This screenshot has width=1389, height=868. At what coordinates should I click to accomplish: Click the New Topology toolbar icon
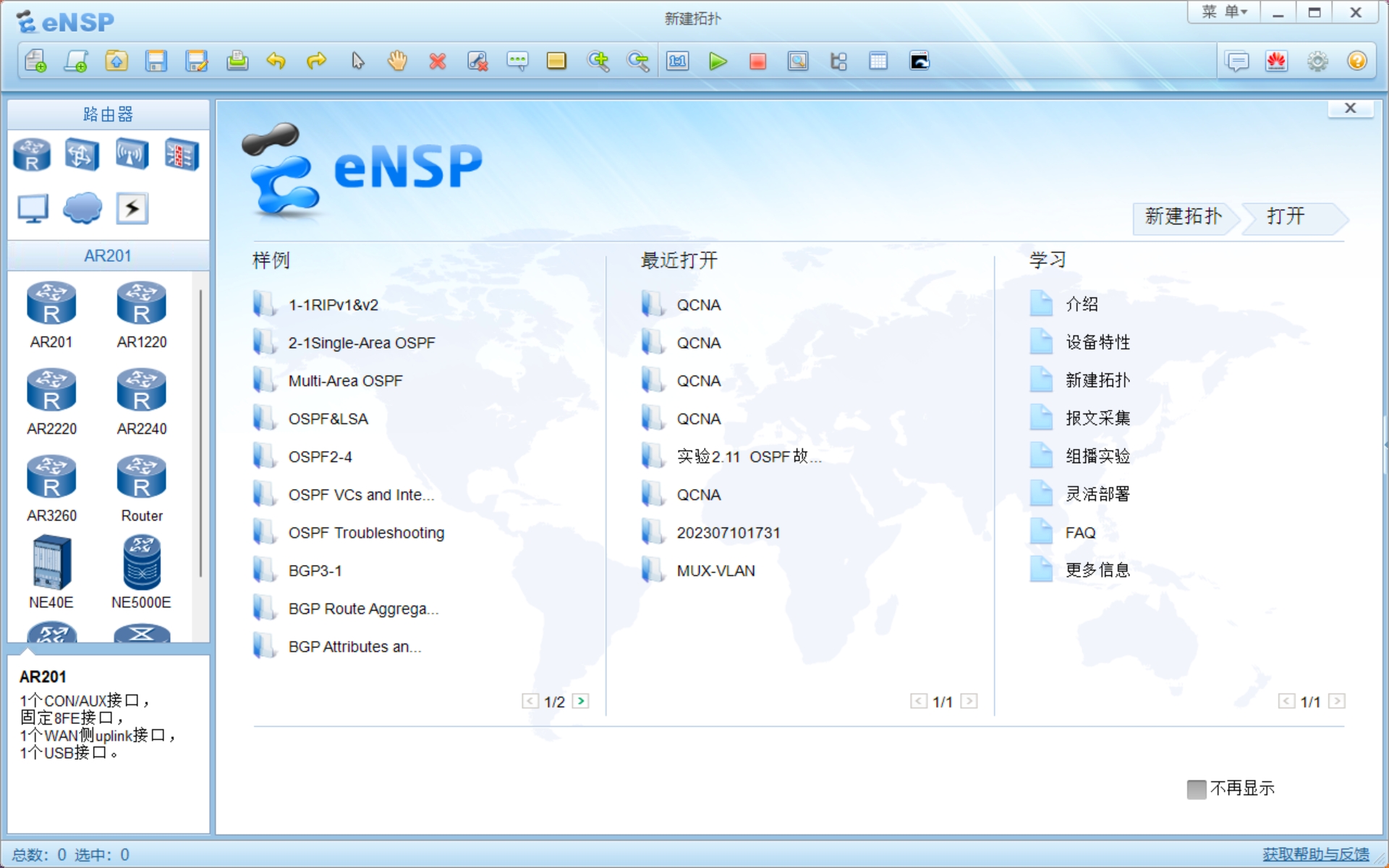click(x=35, y=61)
